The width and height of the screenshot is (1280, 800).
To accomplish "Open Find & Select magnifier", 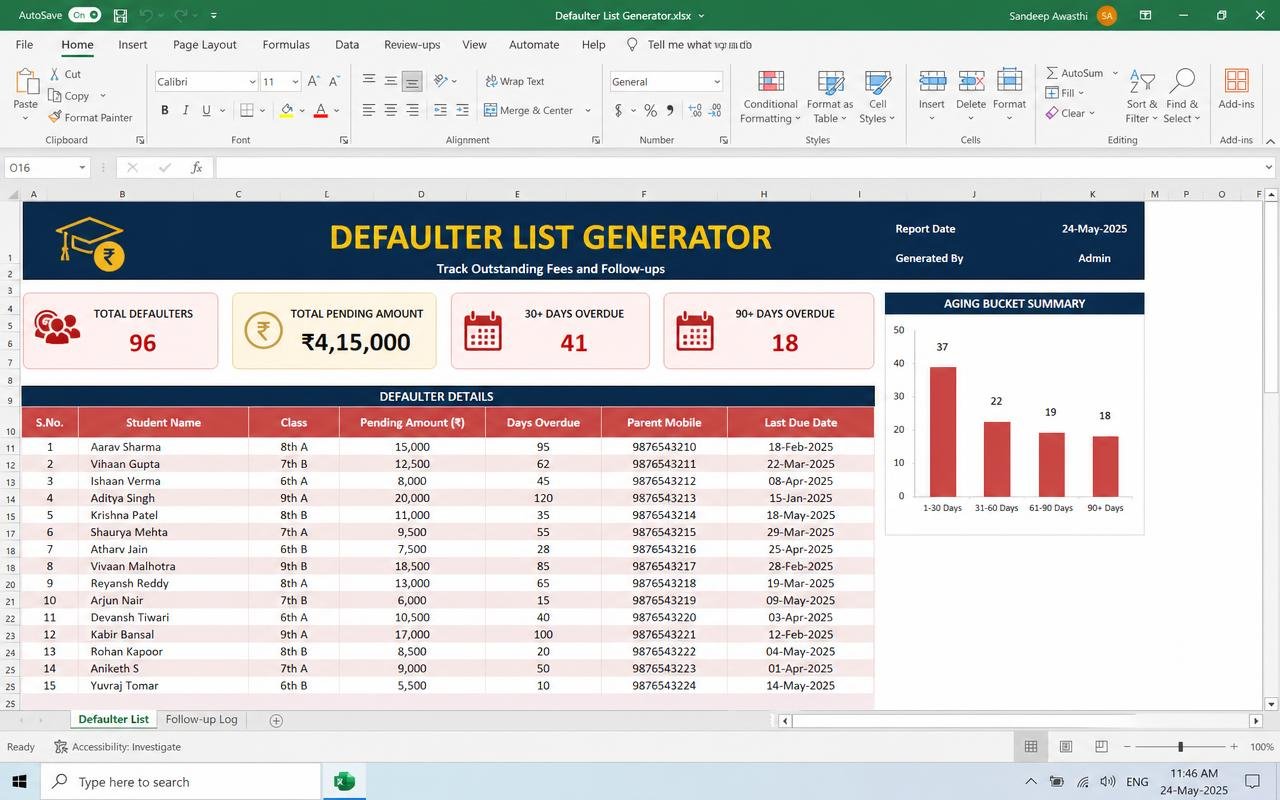I will pyautogui.click(x=1182, y=97).
